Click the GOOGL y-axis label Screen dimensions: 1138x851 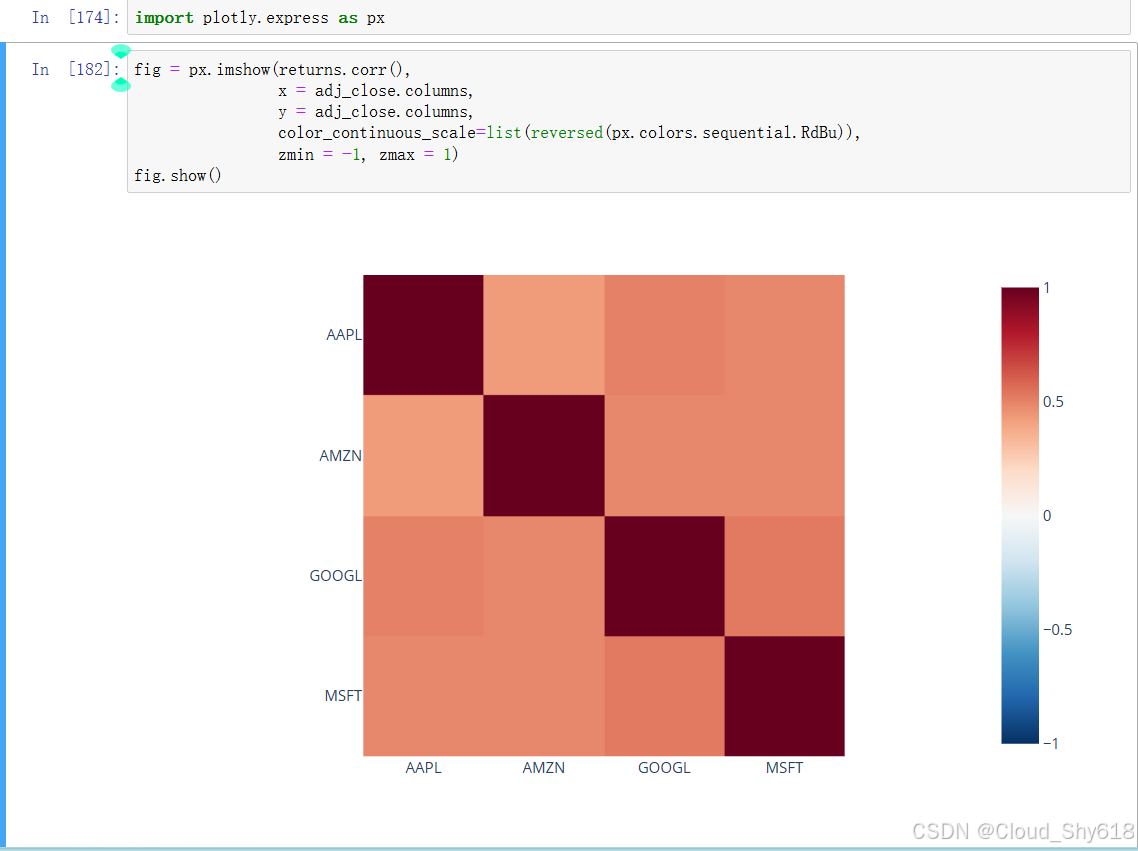click(x=335, y=575)
